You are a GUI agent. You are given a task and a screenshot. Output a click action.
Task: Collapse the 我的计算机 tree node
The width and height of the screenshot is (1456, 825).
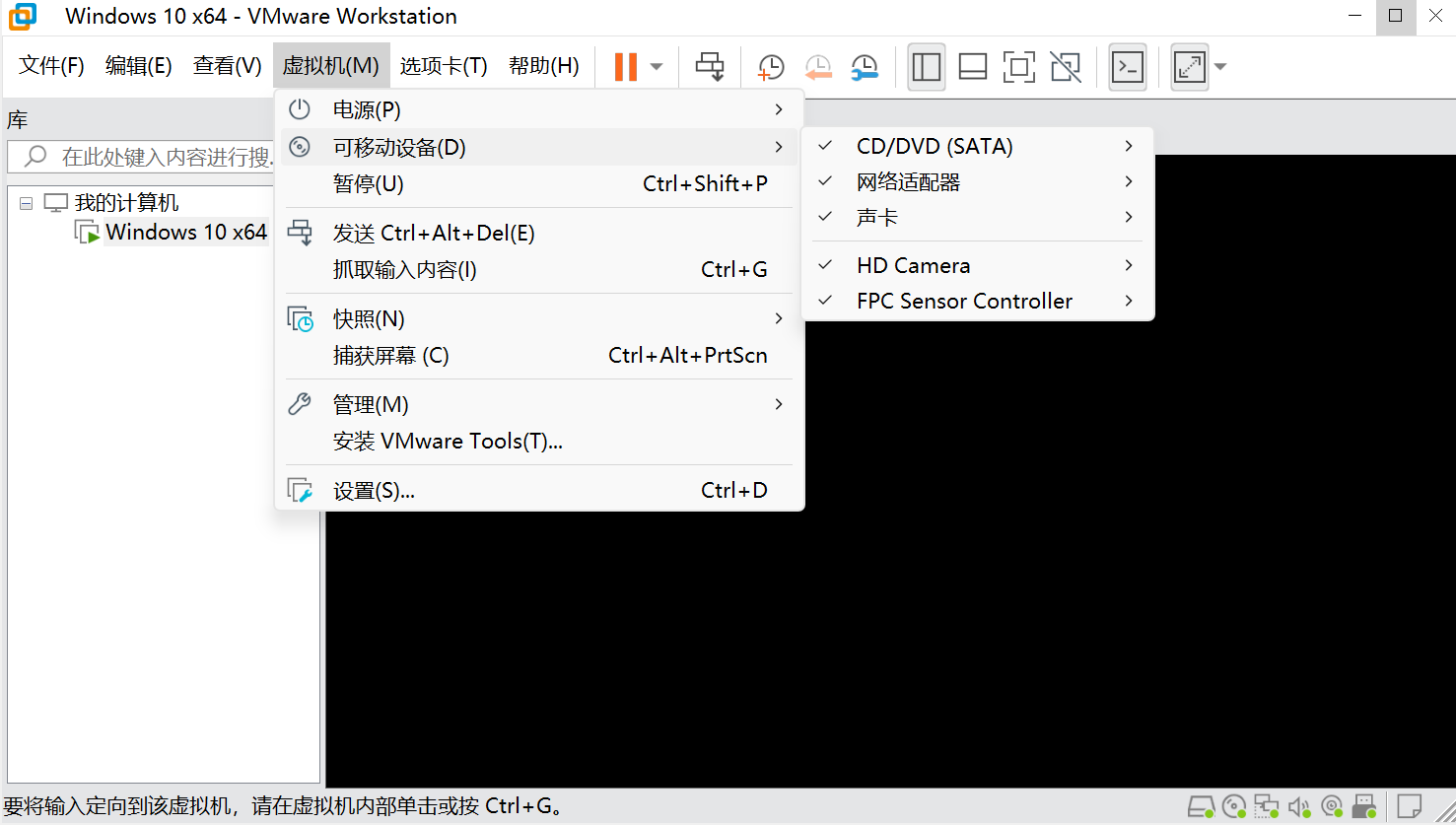(x=27, y=203)
